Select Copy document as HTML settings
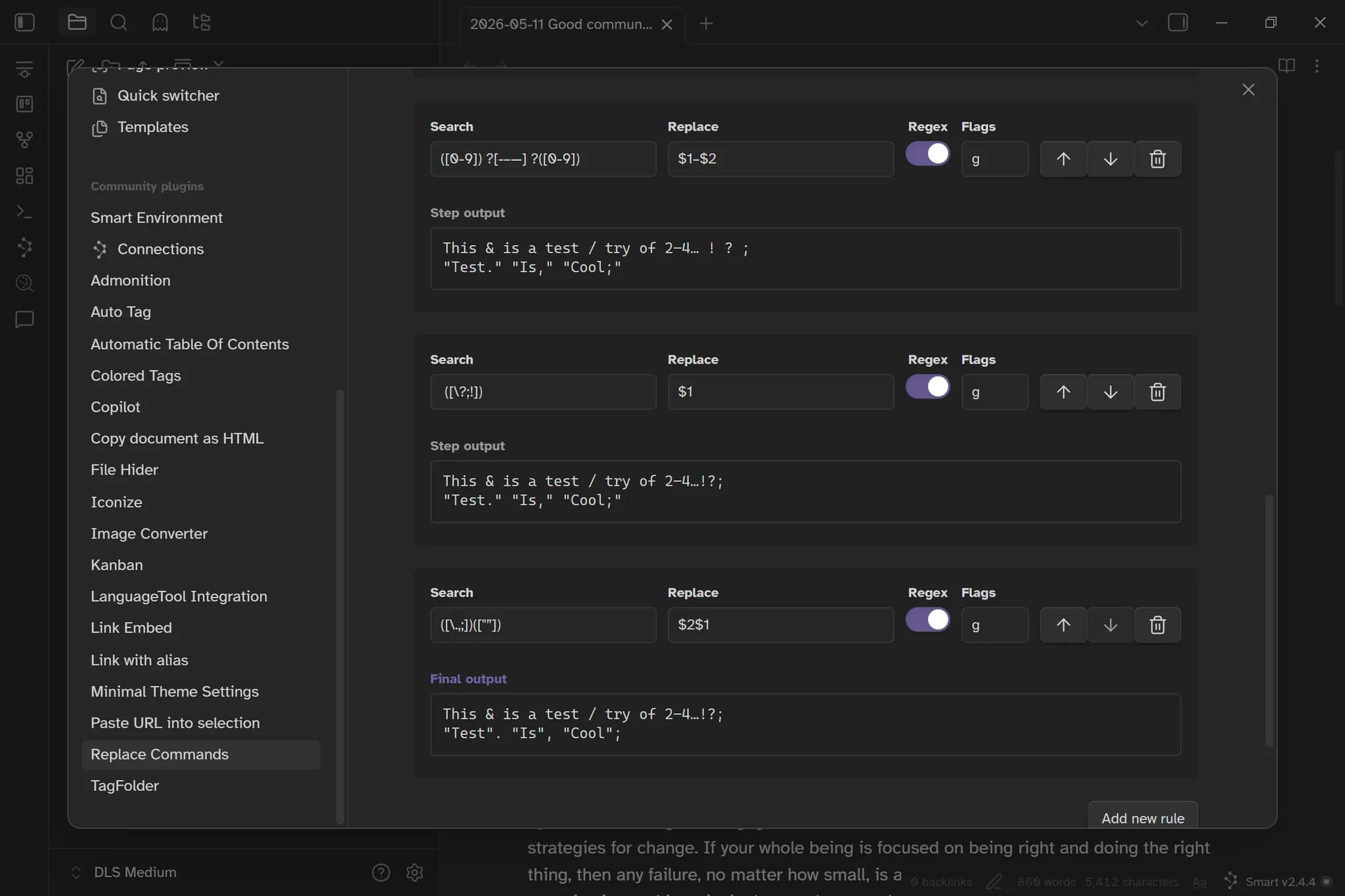Viewport: 1345px width, 896px height. coord(201,438)
